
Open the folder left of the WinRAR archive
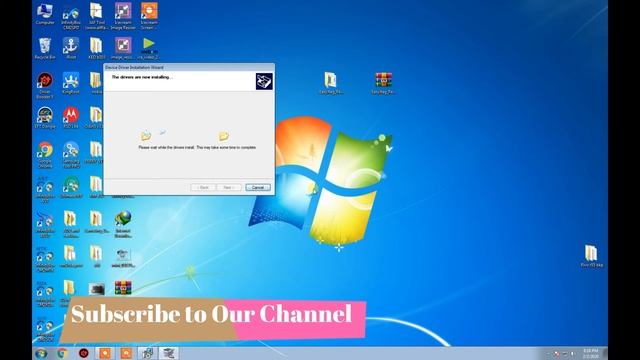tap(331, 84)
